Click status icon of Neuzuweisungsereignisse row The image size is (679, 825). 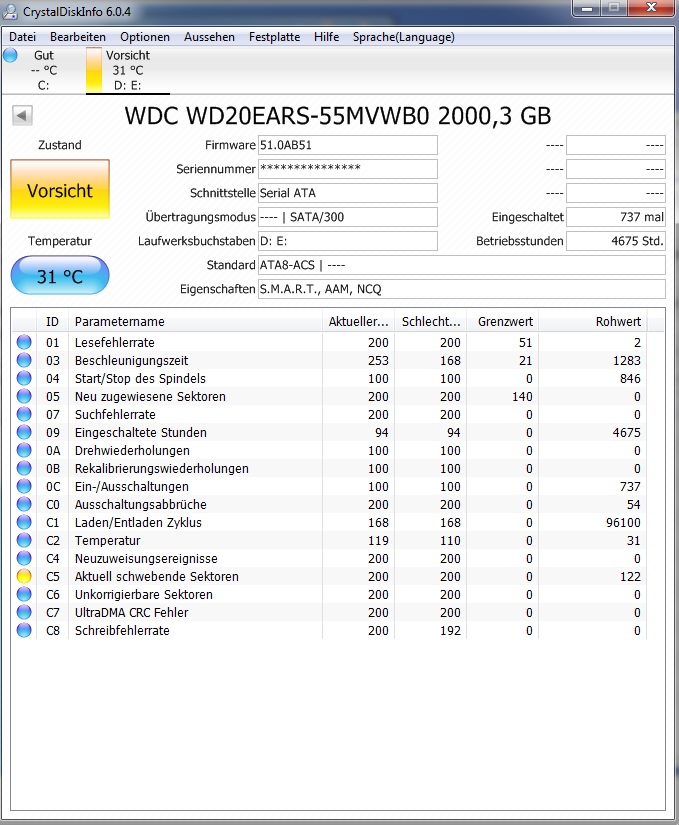(x=24, y=558)
